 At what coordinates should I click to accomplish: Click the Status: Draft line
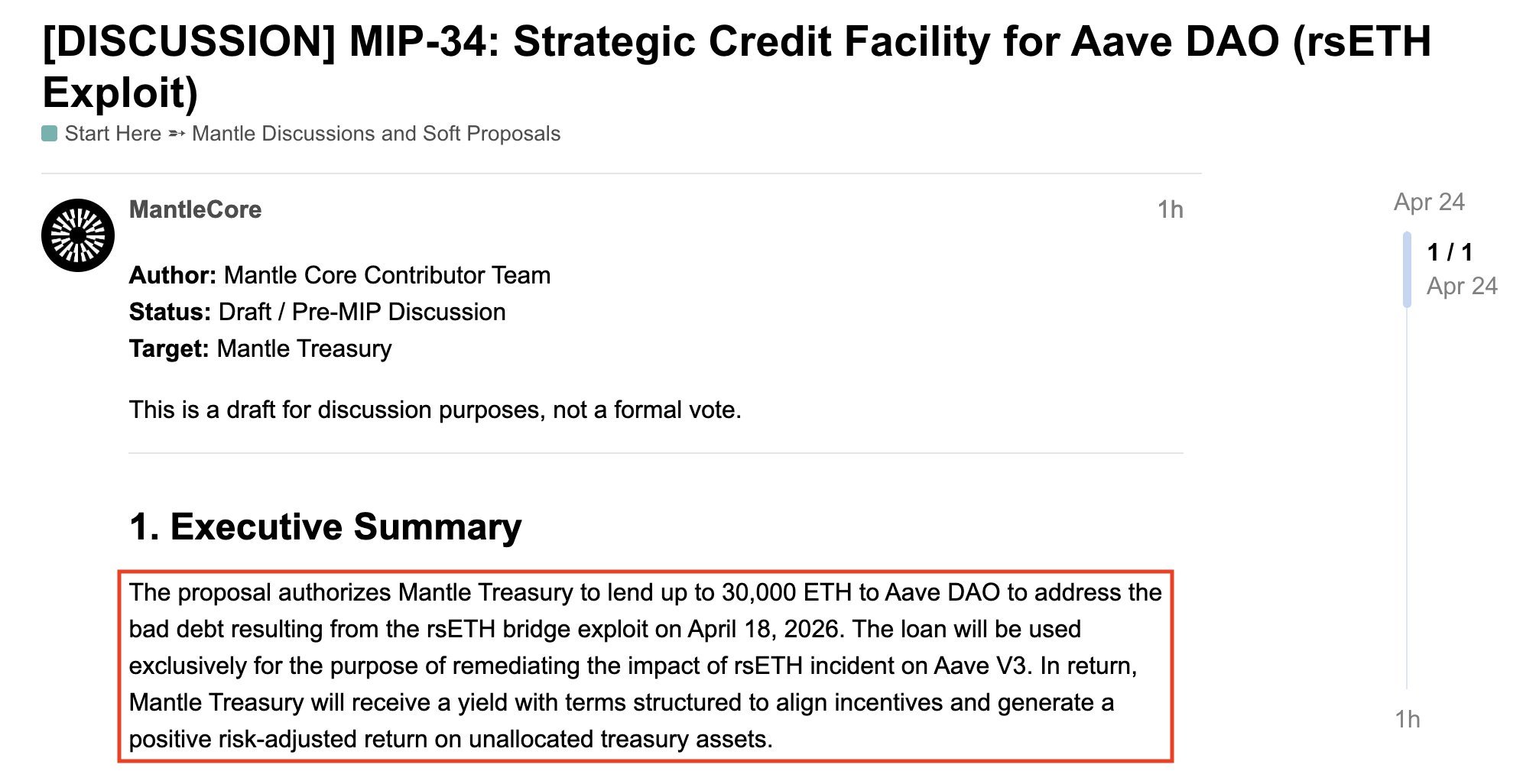(317, 312)
